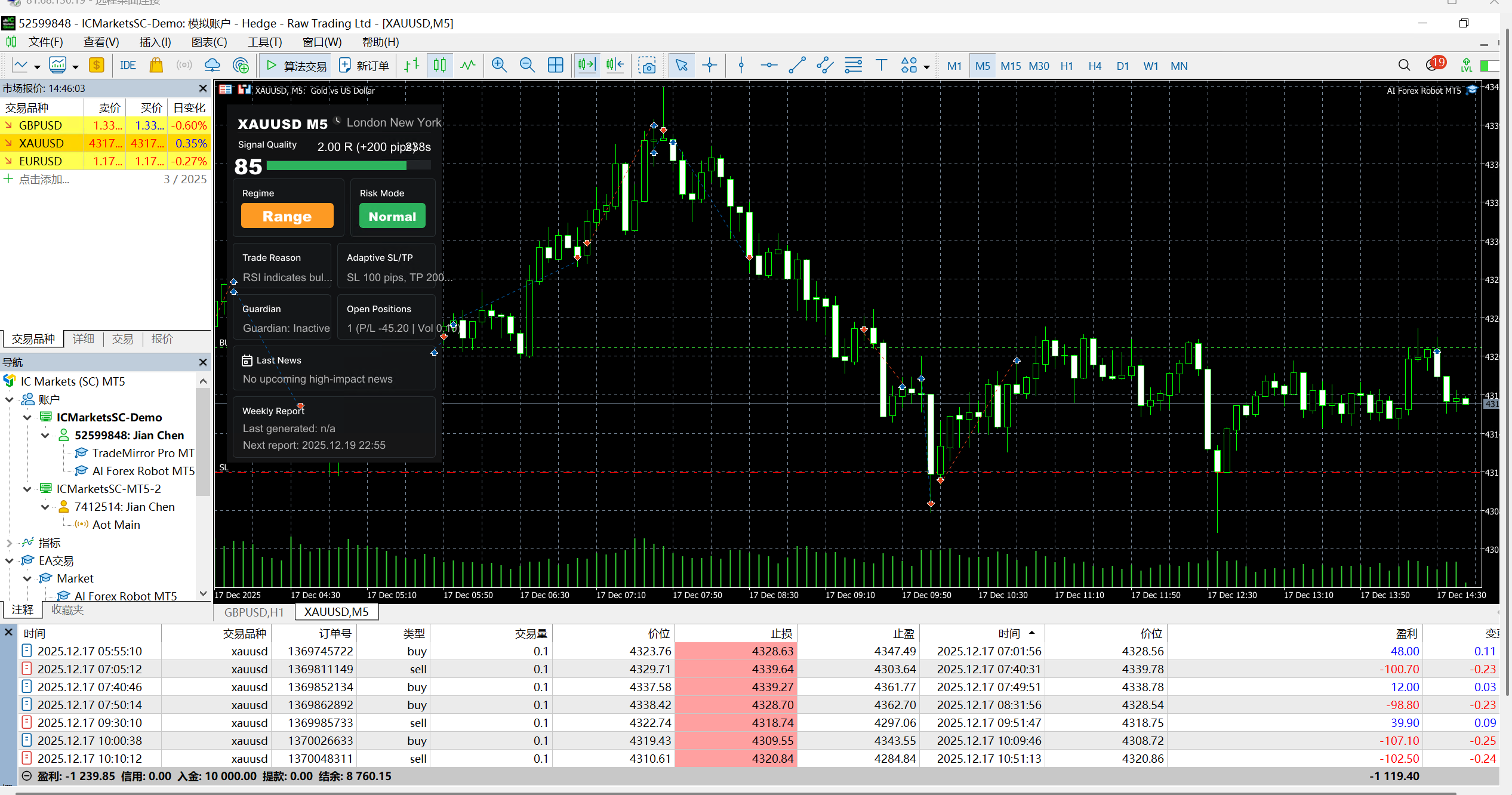Screen dimensions: 1512x795
Task: Open the yellow dollar trading icon
Action: [97, 66]
